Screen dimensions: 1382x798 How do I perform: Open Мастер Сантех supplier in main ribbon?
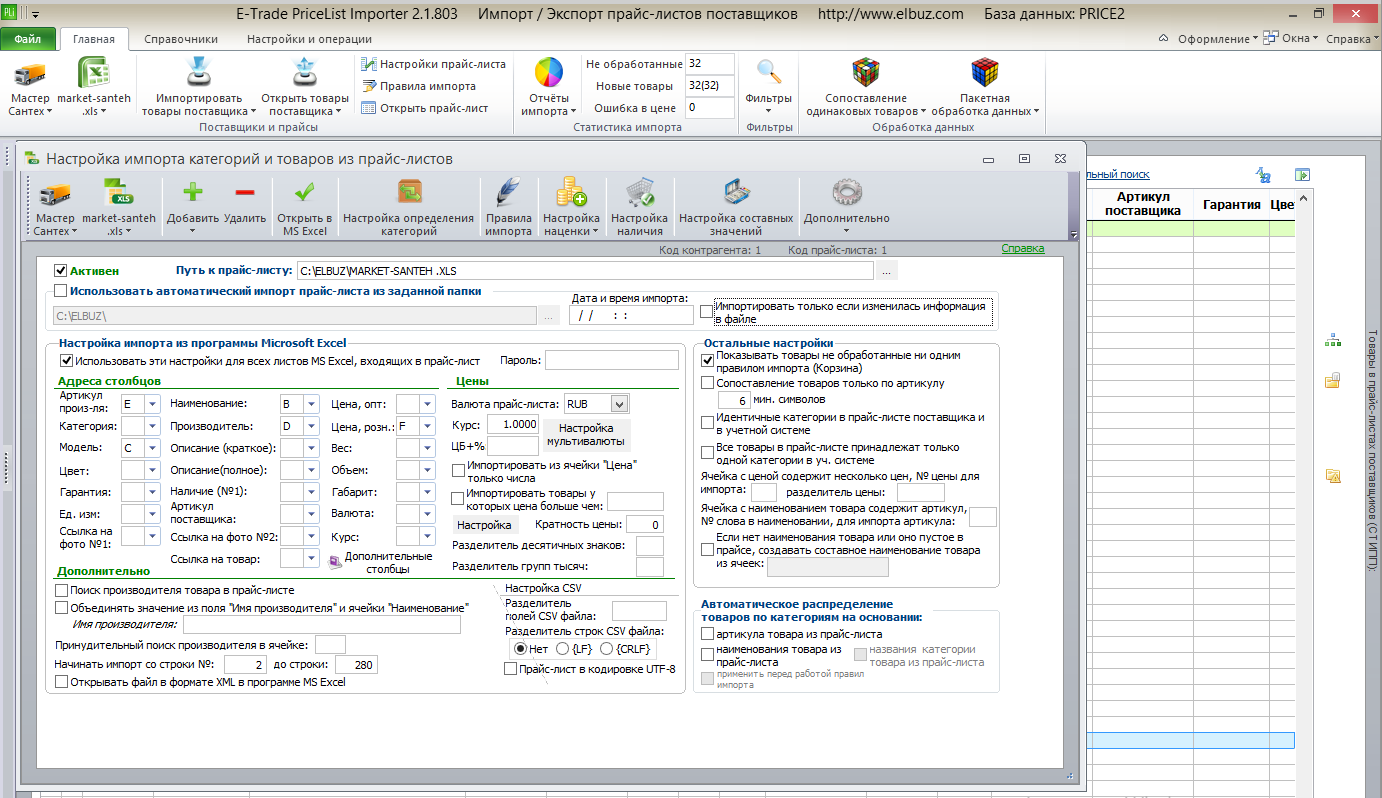tap(29, 86)
